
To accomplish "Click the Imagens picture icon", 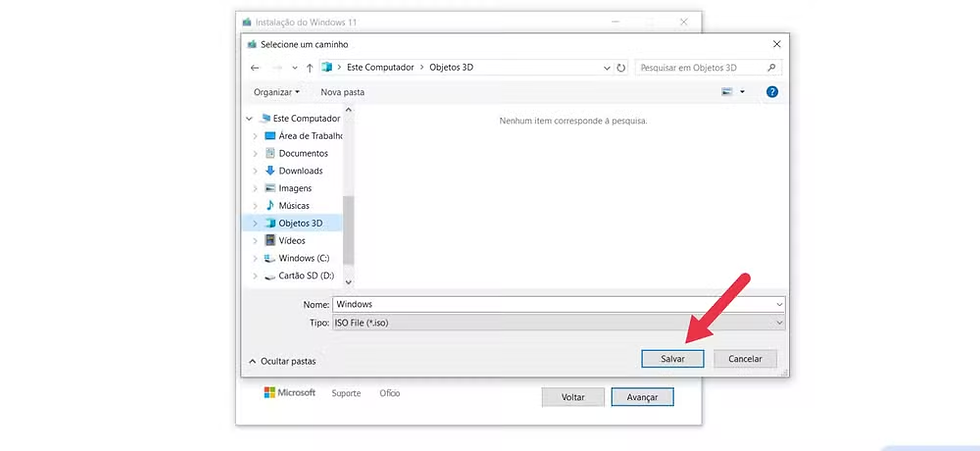I will [x=270, y=188].
